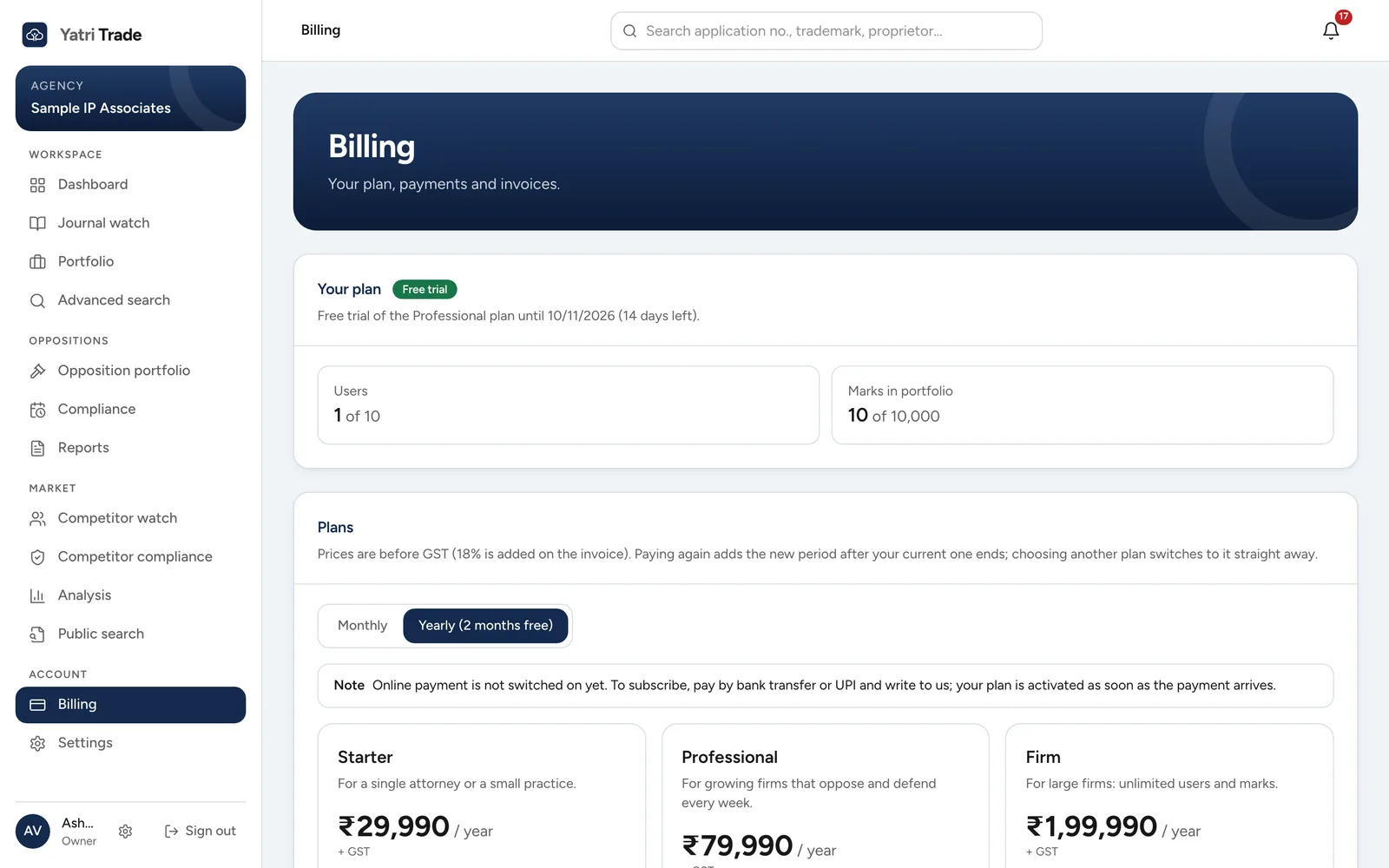
Task: Open Dashboard from the sidebar
Action: pos(130,185)
